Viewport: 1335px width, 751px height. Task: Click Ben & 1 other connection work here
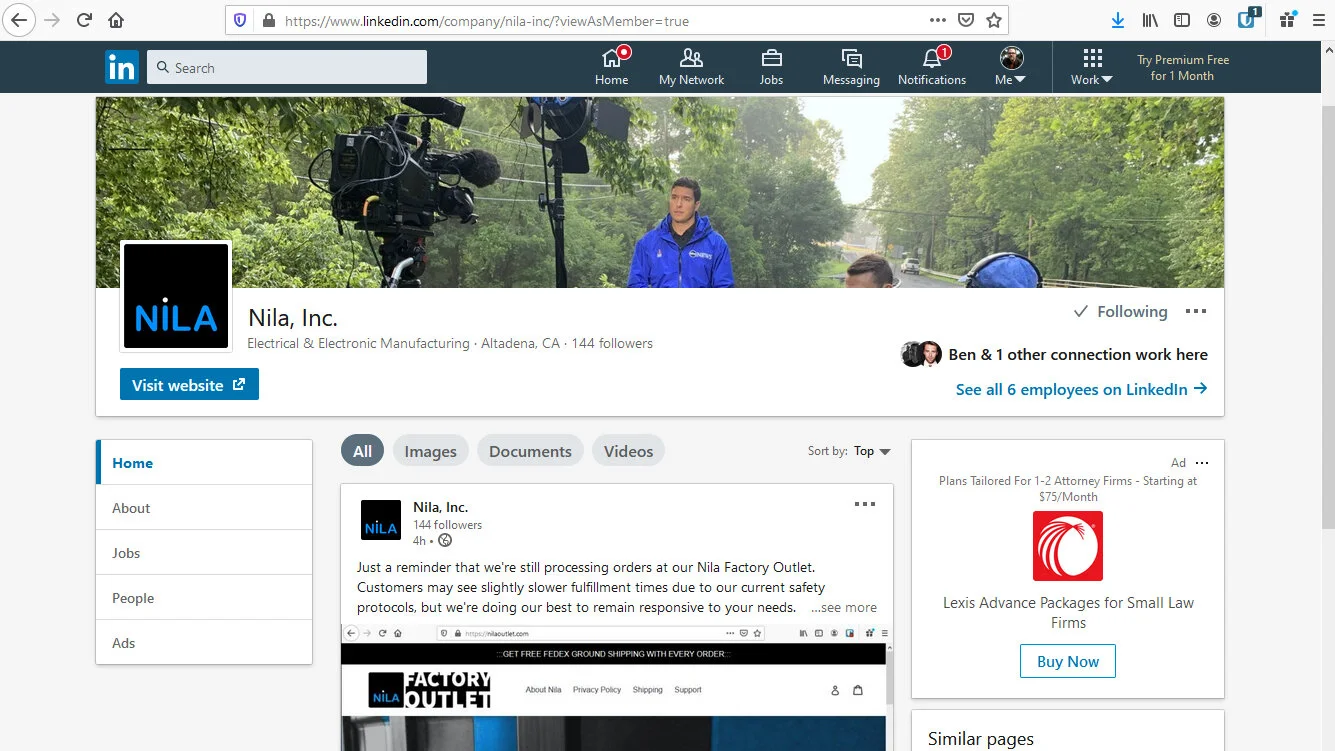coord(1078,354)
